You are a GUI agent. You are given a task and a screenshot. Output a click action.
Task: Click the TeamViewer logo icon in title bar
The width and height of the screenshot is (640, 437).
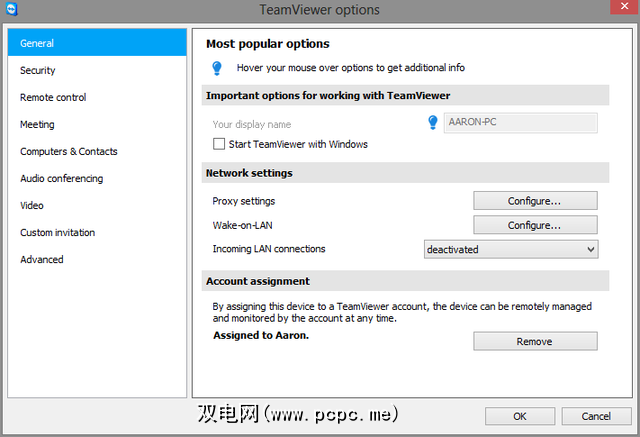coord(13,10)
